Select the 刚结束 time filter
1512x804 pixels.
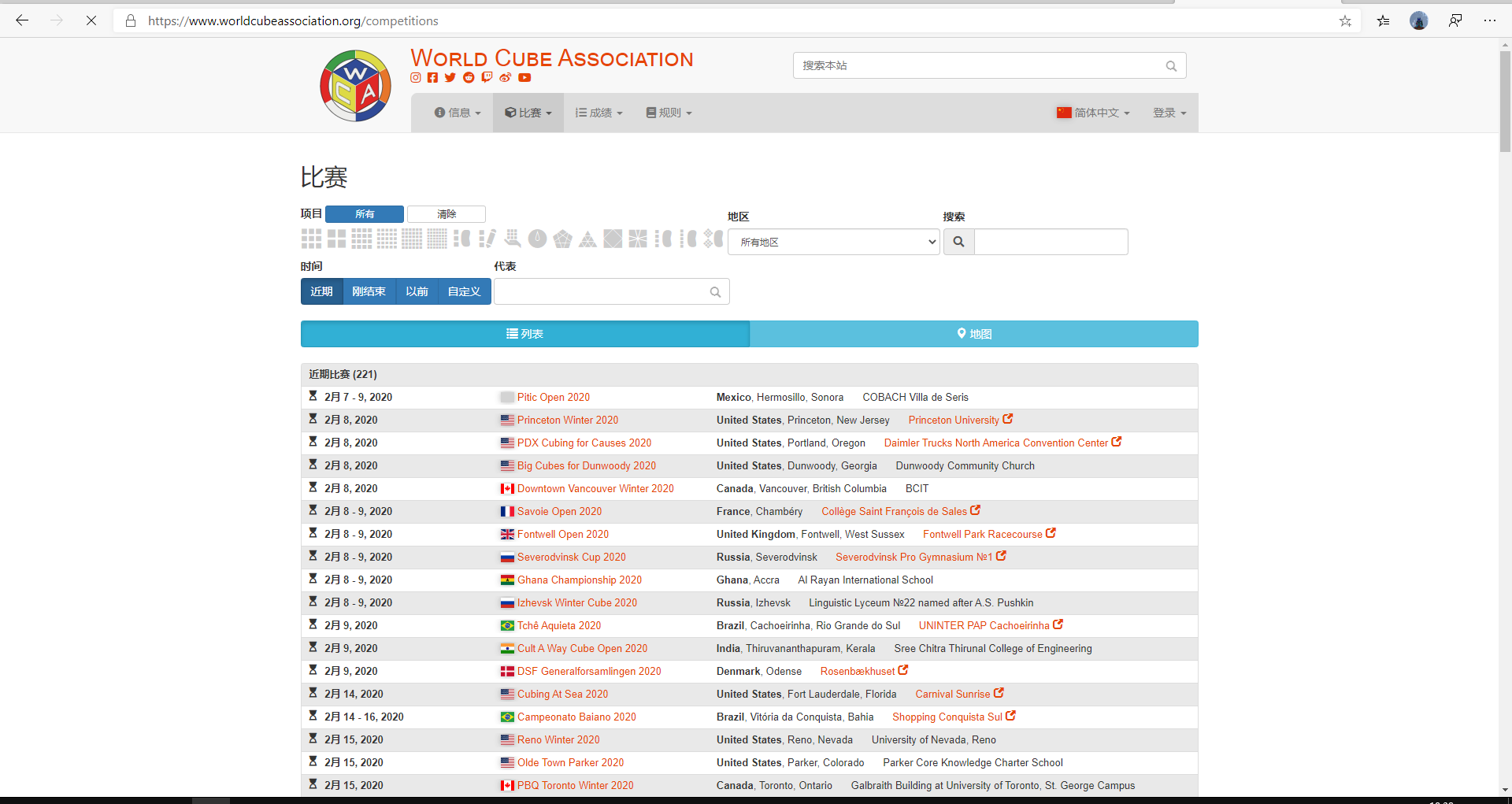point(369,291)
